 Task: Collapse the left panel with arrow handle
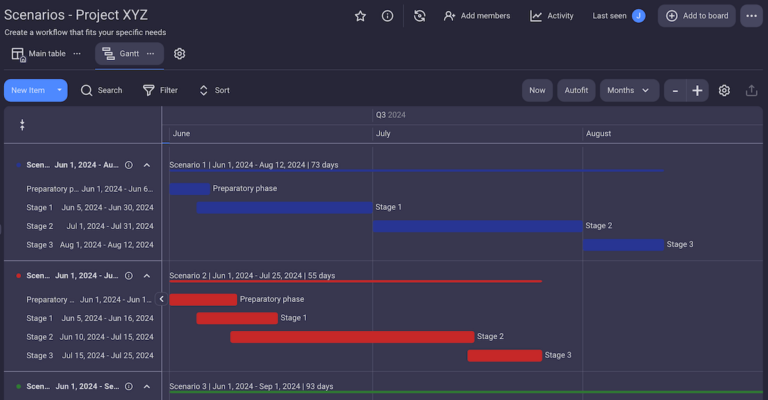coord(161,299)
